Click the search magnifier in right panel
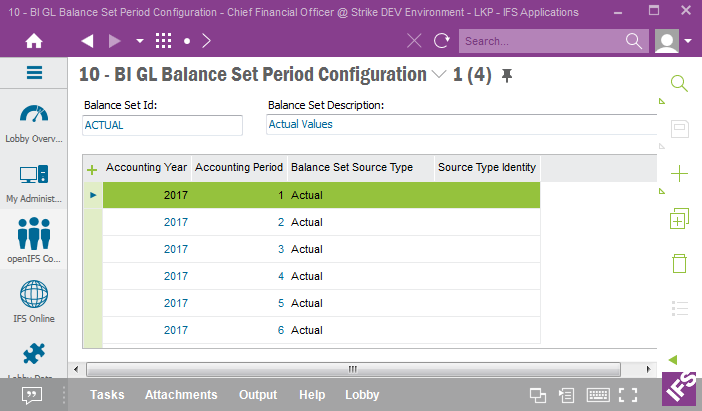Viewport: 702px width, 411px height. 679,83
